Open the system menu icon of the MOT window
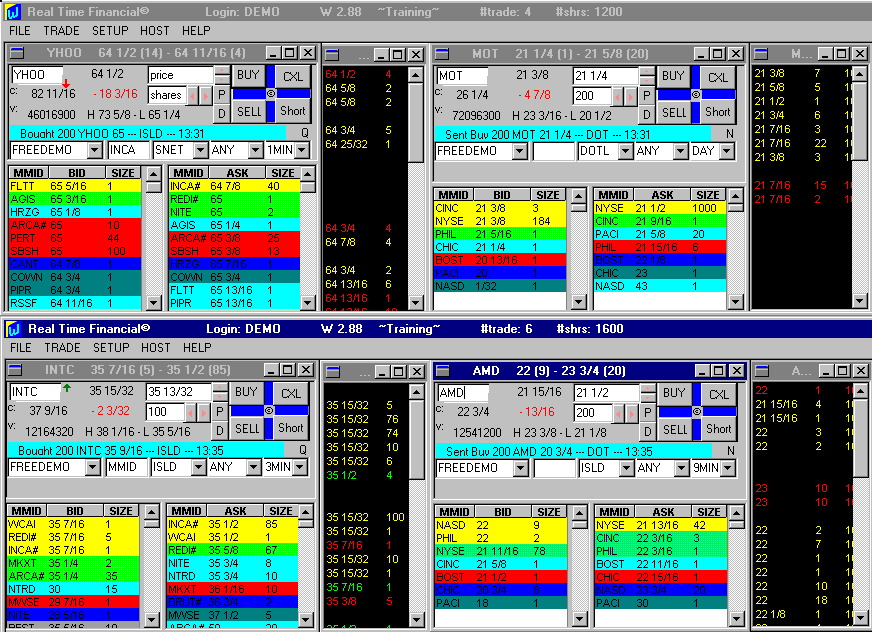 (442, 53)
